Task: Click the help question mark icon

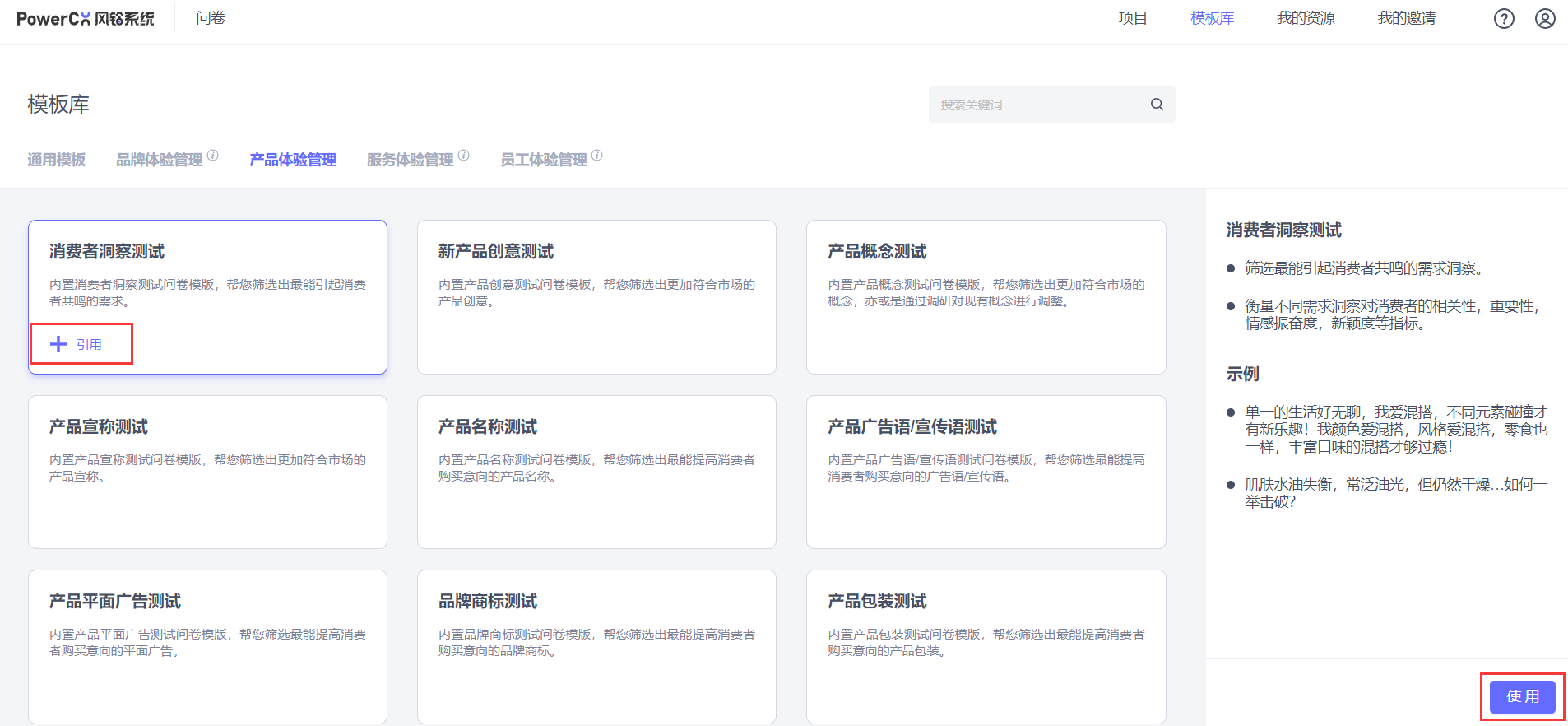Action: (1504, 19)
